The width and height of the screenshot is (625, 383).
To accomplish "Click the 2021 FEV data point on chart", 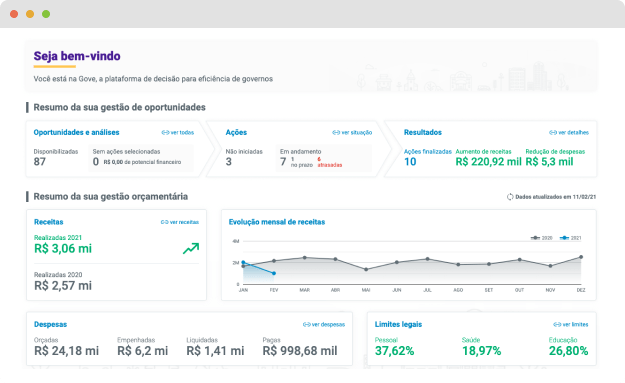I will pyautogui.click(x=274, y=273).
